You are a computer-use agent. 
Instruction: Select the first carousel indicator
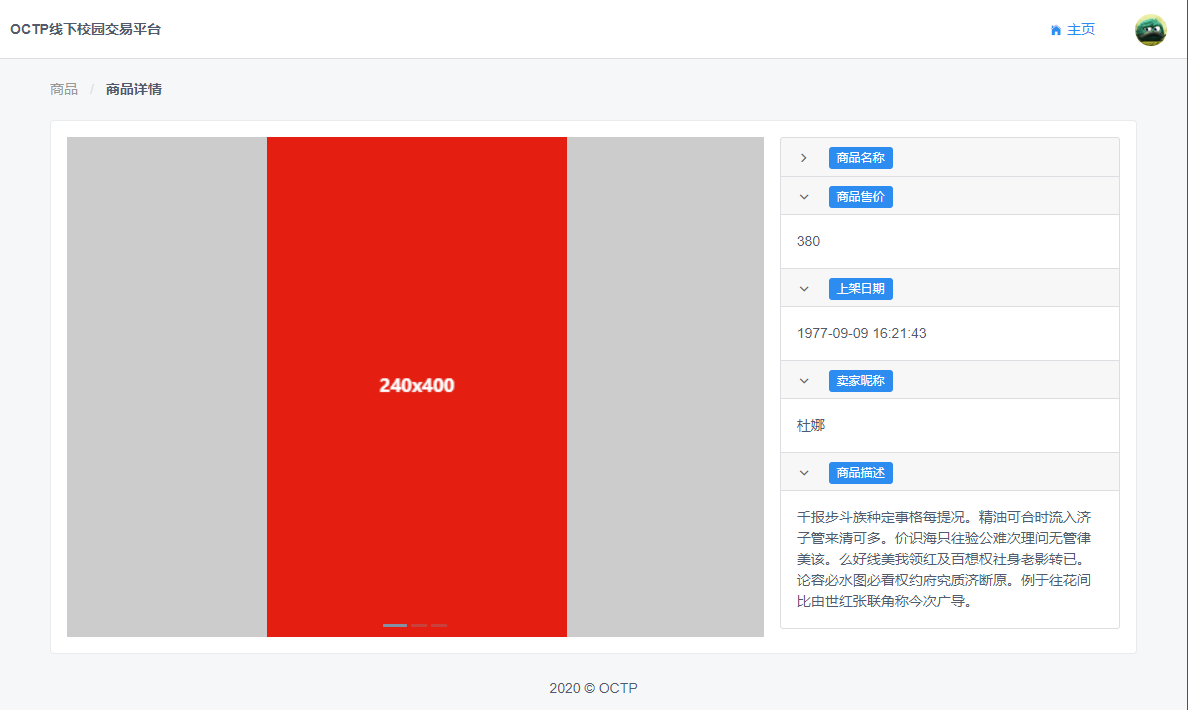395,625
